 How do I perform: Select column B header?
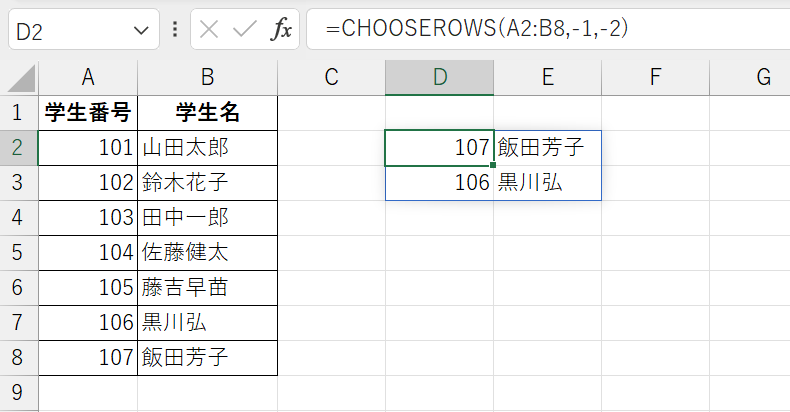click(208, 78)
